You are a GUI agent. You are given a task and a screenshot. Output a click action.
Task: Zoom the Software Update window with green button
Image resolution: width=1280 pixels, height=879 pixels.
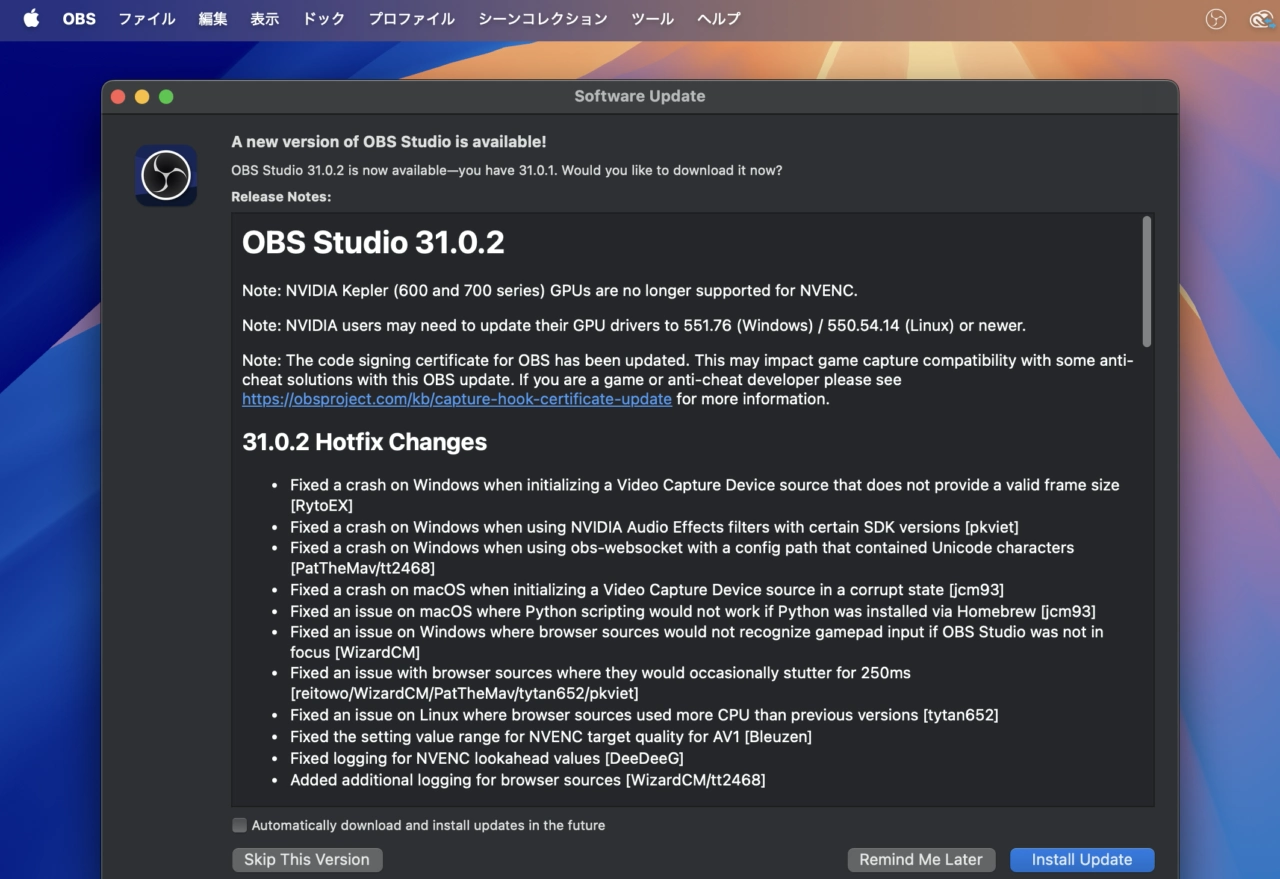[166, 97]
